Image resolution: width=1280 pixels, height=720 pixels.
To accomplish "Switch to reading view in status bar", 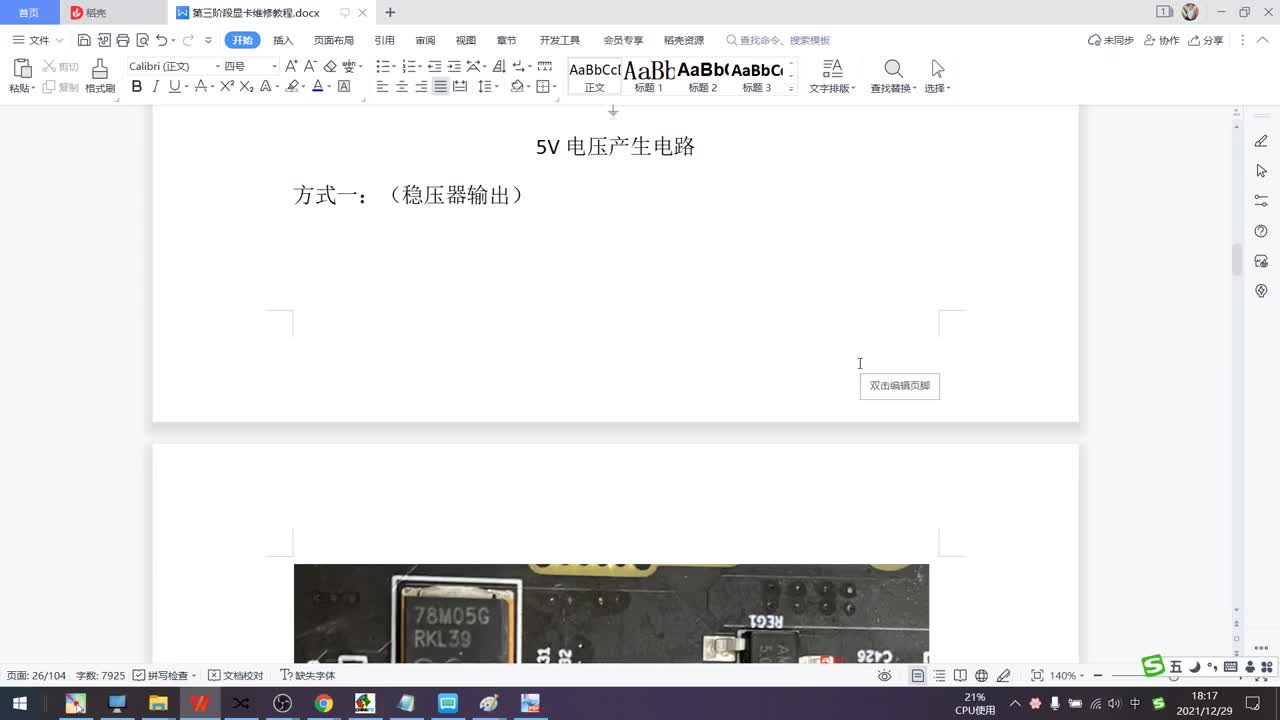I will [960, 676].
